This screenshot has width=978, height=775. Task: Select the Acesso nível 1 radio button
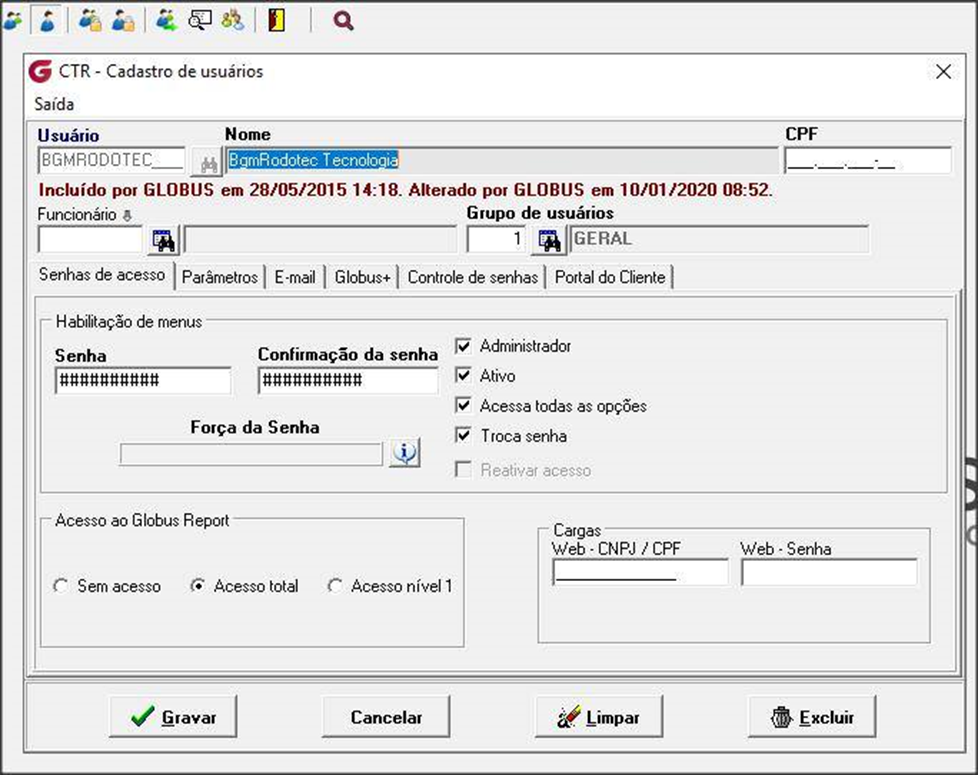click(x=335, y=586)
